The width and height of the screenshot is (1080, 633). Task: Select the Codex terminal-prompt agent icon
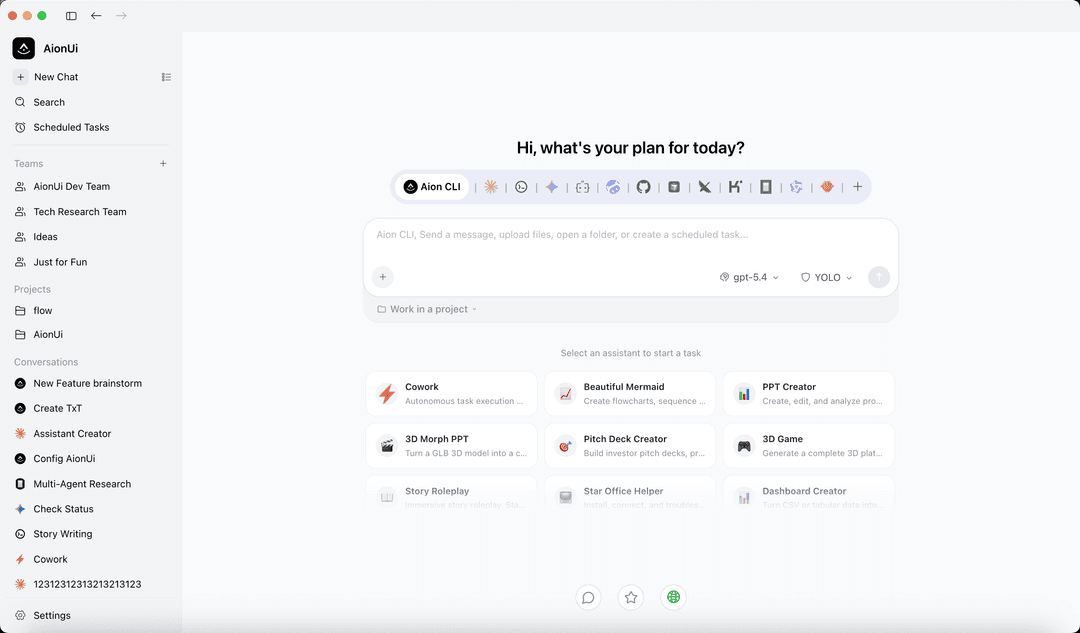[x=521, y=187]
